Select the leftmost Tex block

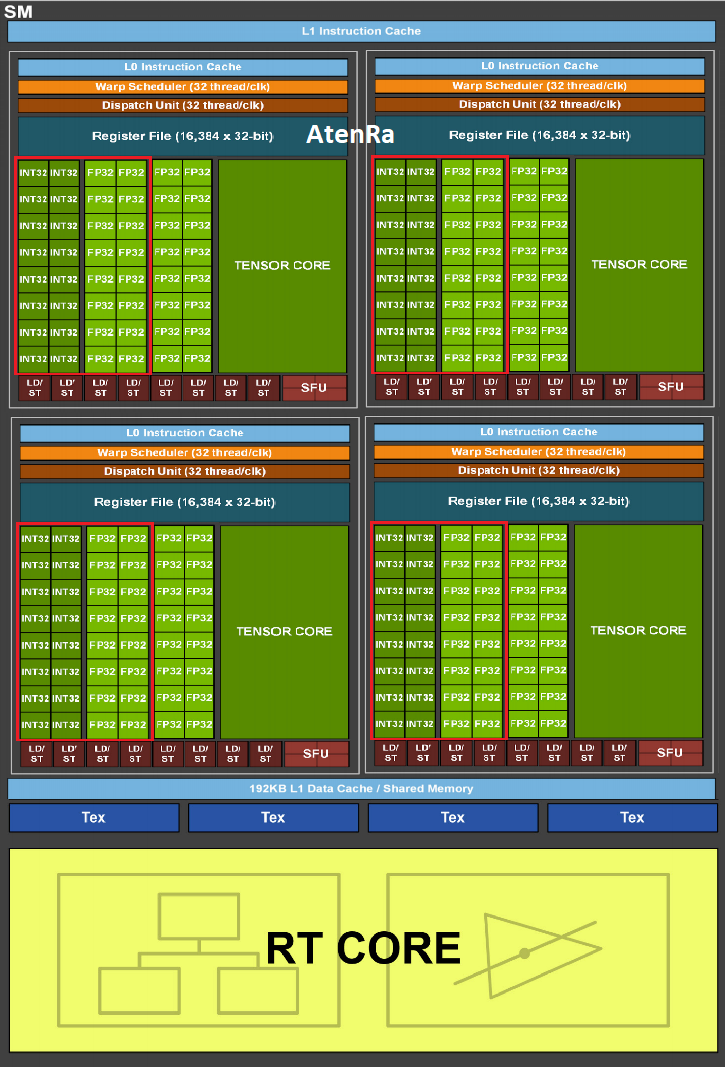[x=94, y=818]
